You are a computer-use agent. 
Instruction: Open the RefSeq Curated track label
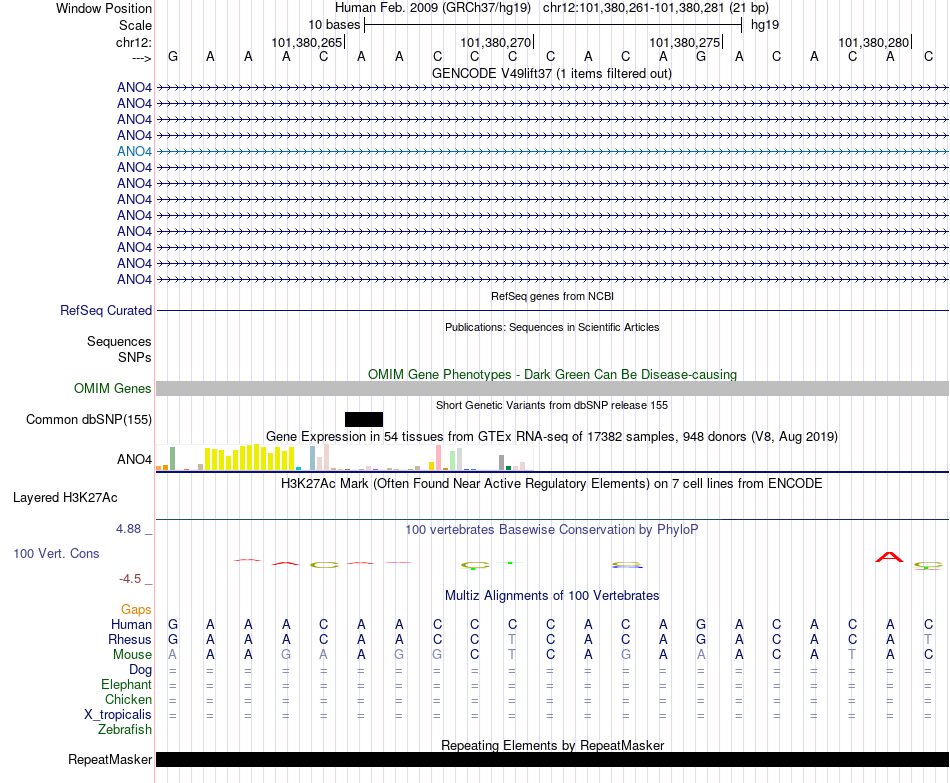pos(105,310)
